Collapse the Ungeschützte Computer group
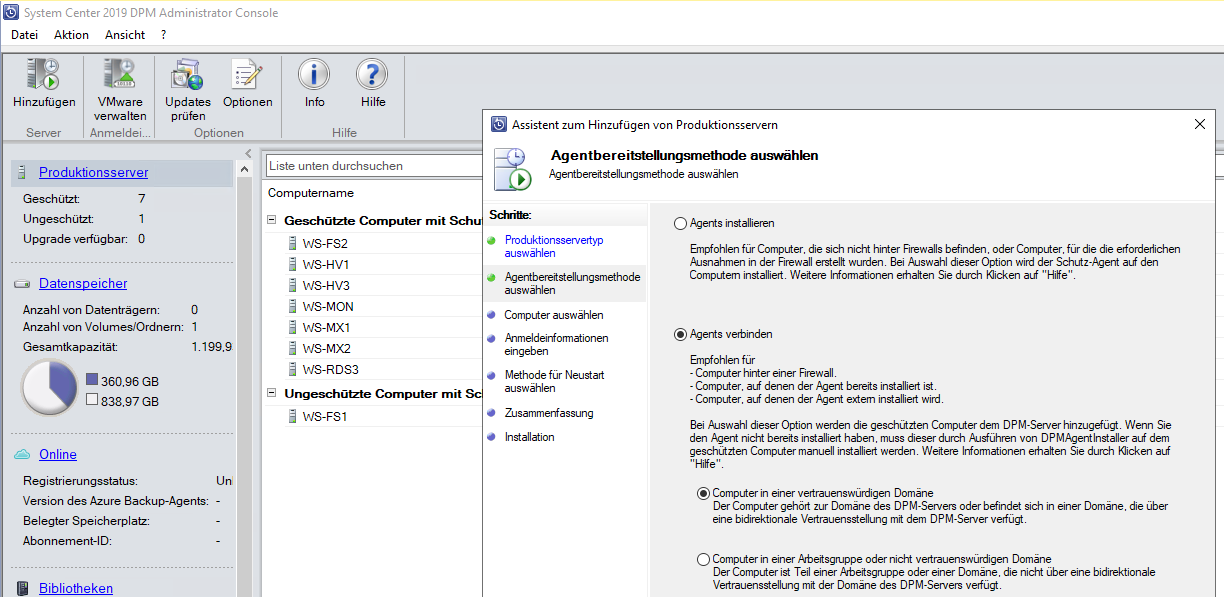 (x=273, y=394)
